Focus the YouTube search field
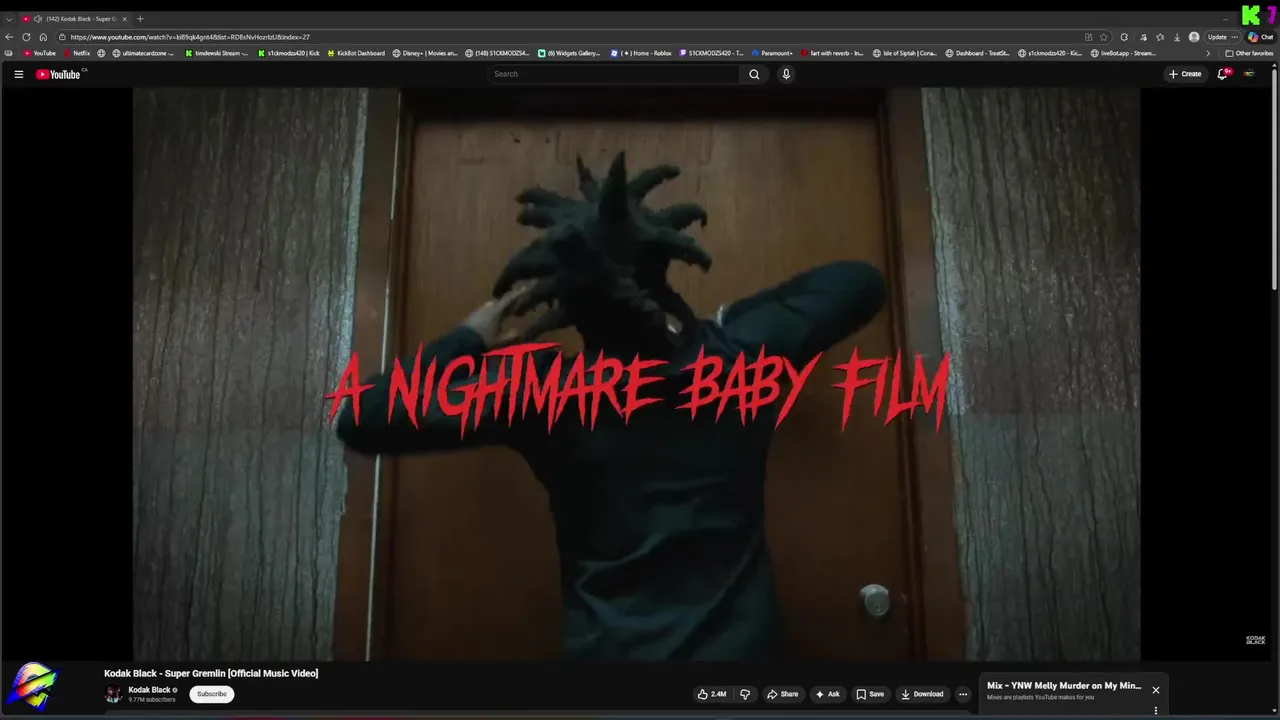The image size is (1280, 720). (614, 74)
